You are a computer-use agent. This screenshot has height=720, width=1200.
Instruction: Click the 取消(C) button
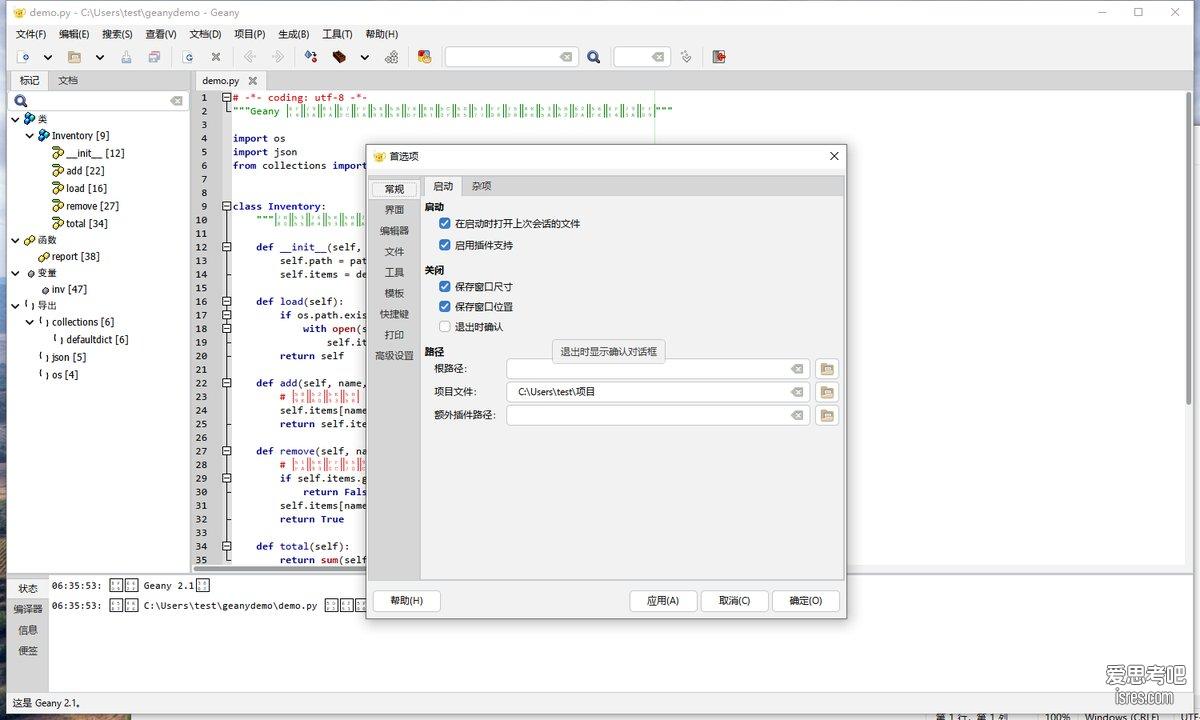click(x=734, y=601)
